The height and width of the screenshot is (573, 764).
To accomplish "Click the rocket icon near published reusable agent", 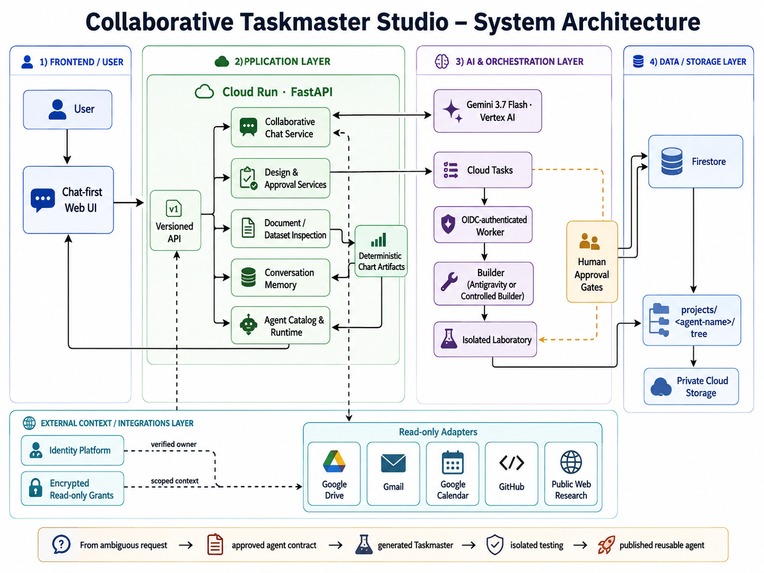I will click(606, 545).
